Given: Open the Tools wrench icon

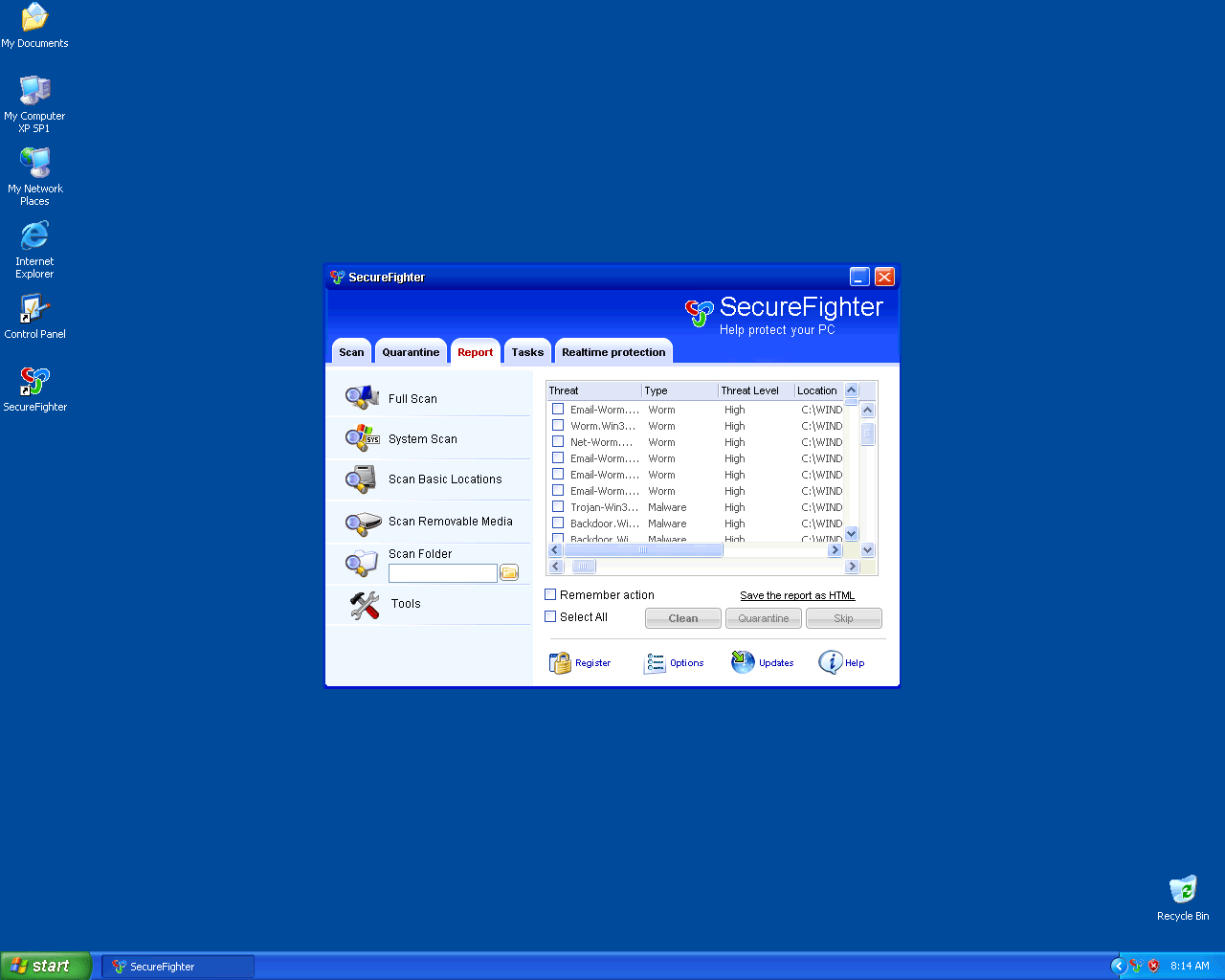Looking at the screenshot, I should click(x=365, y=604).
